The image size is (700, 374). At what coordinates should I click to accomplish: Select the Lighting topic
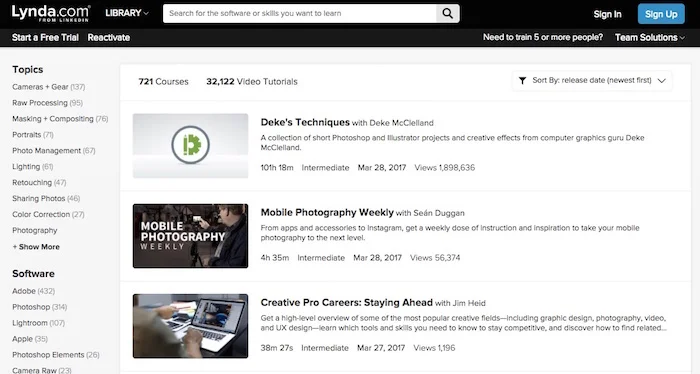(33, 166)
